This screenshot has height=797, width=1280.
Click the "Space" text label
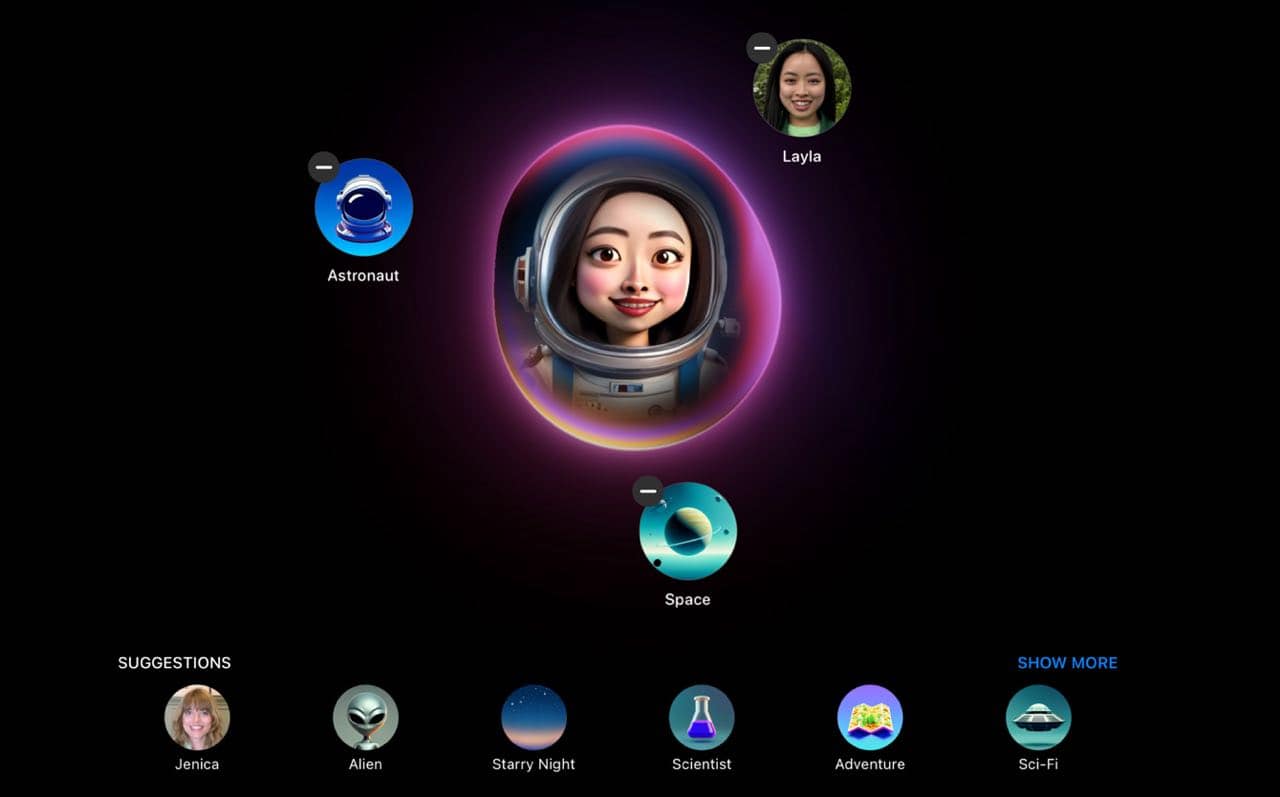coord(687,600)
